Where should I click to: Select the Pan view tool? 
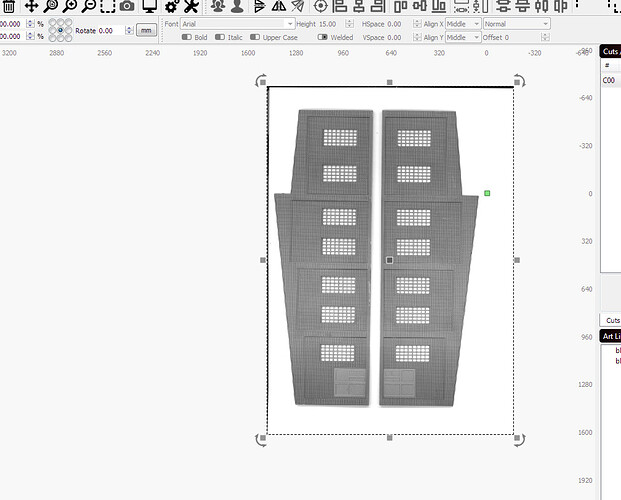(31, 6)
